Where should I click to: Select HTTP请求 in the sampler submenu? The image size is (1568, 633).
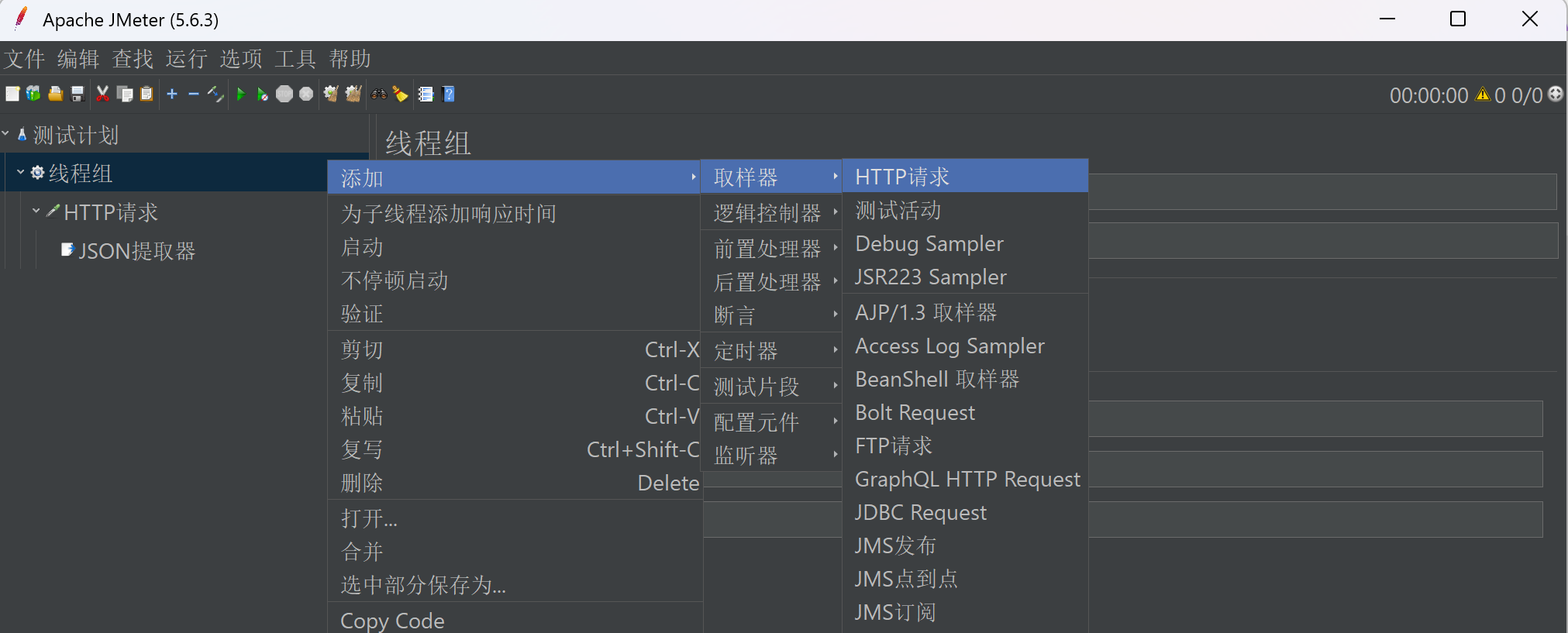pyautogui.click(x=965, y=176)
